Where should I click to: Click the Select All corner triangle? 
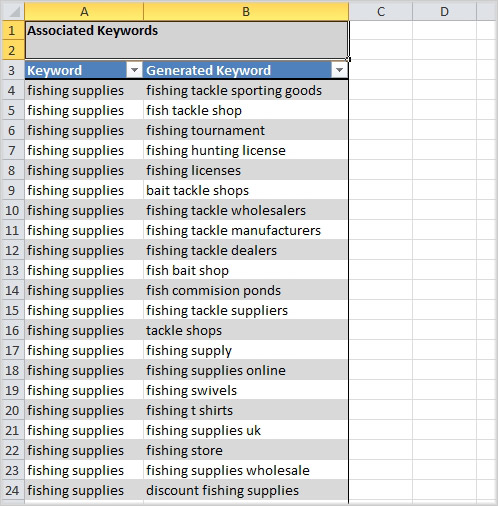click(13, 12)
